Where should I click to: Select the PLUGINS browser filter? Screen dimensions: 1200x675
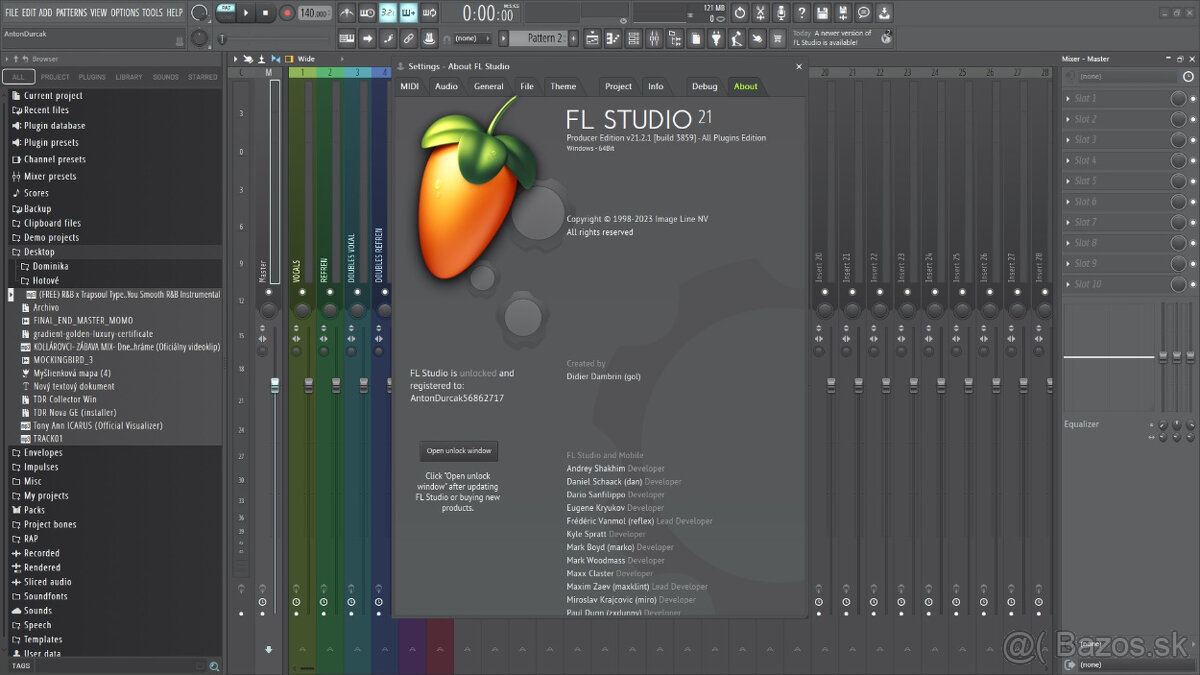click(x=92, y=77)
